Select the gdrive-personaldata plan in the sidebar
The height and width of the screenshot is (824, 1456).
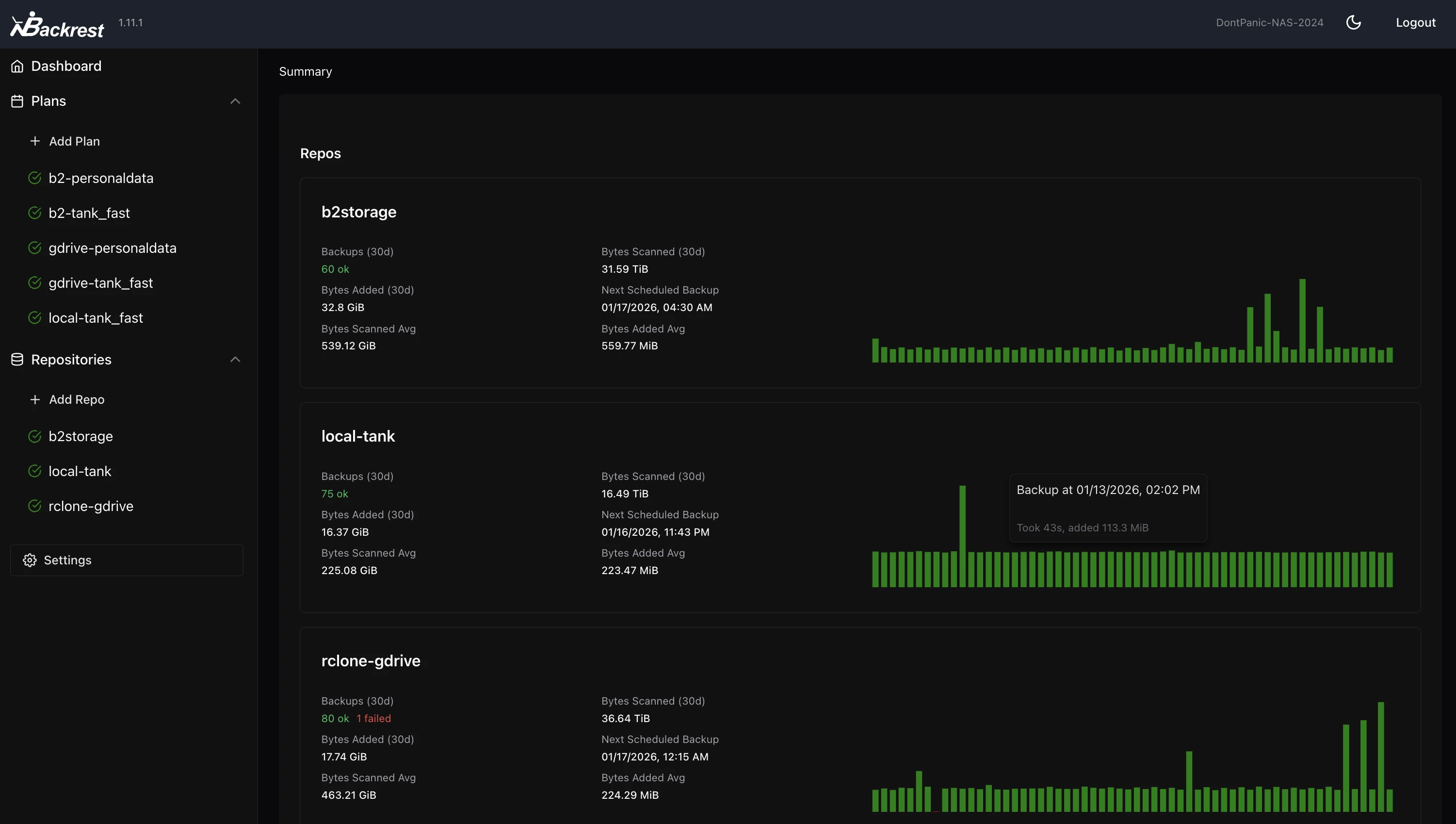coord(112,247)
